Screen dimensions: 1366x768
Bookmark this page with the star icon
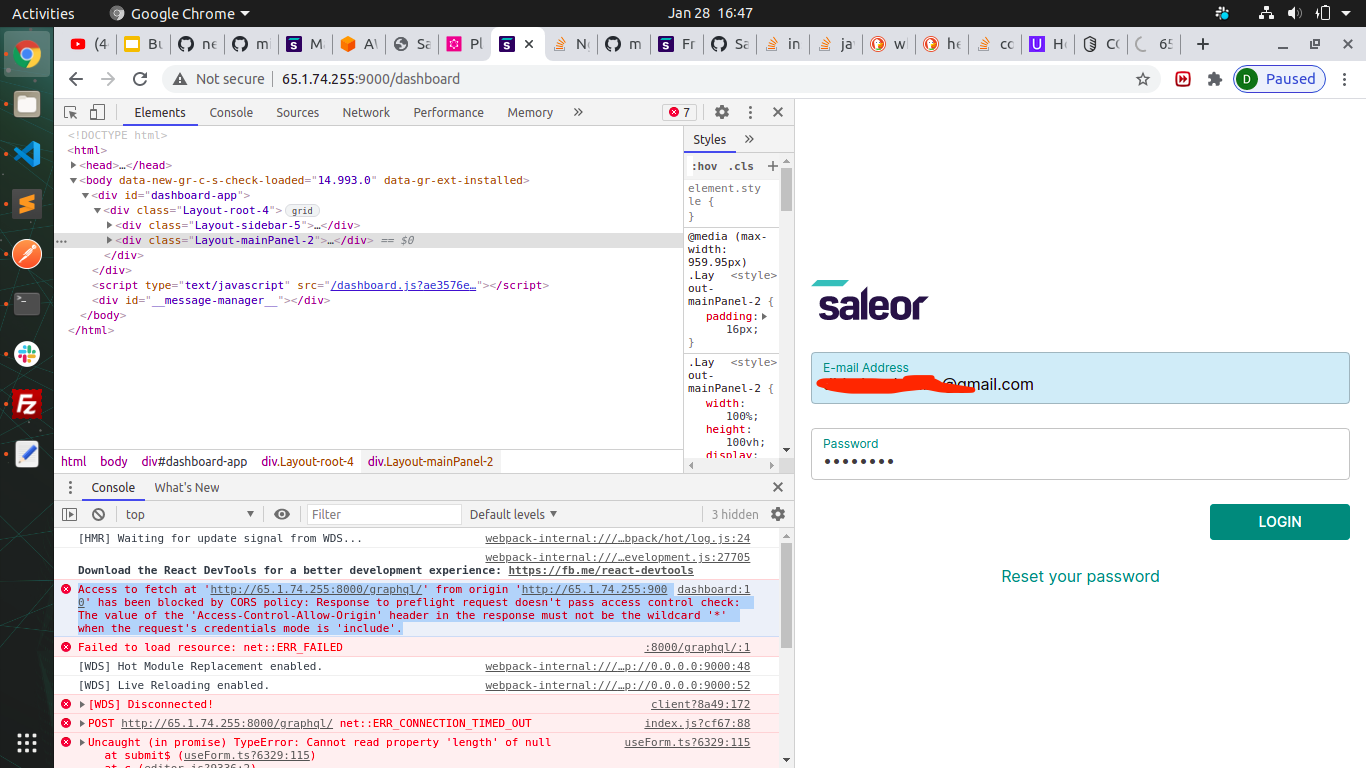pyautogui.click(x=1143, y=79)
